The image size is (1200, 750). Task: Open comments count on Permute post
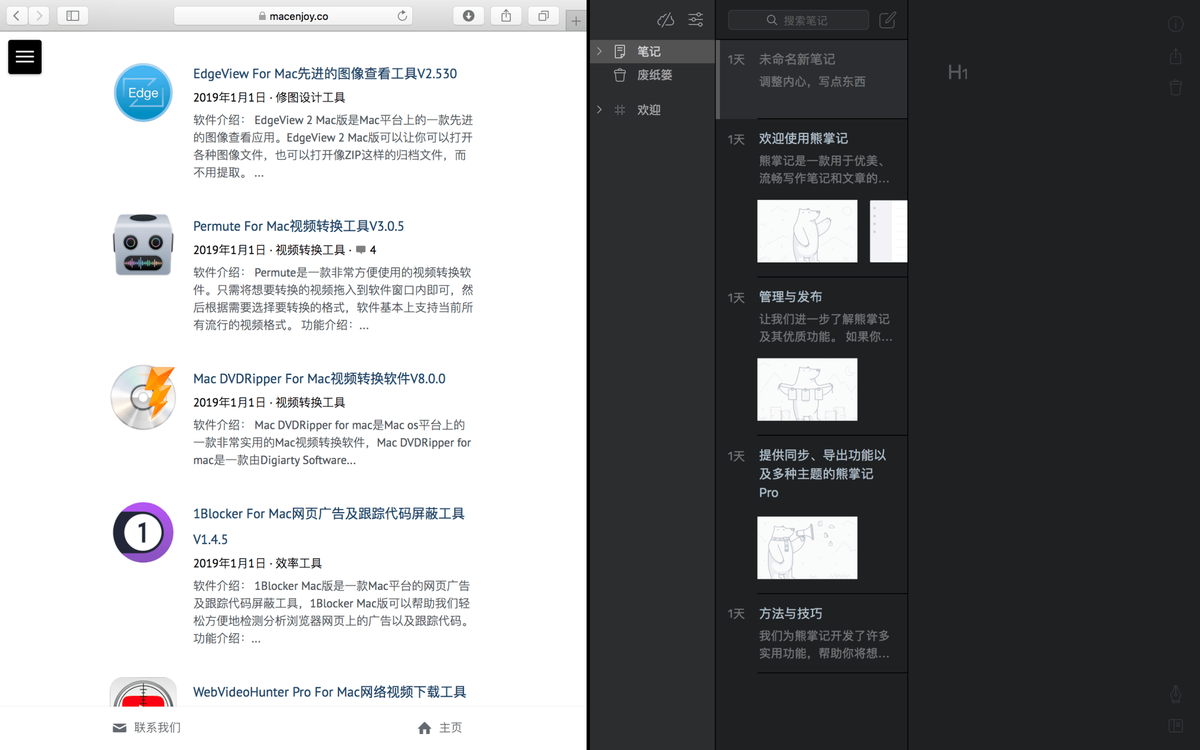tap(366, 250)
